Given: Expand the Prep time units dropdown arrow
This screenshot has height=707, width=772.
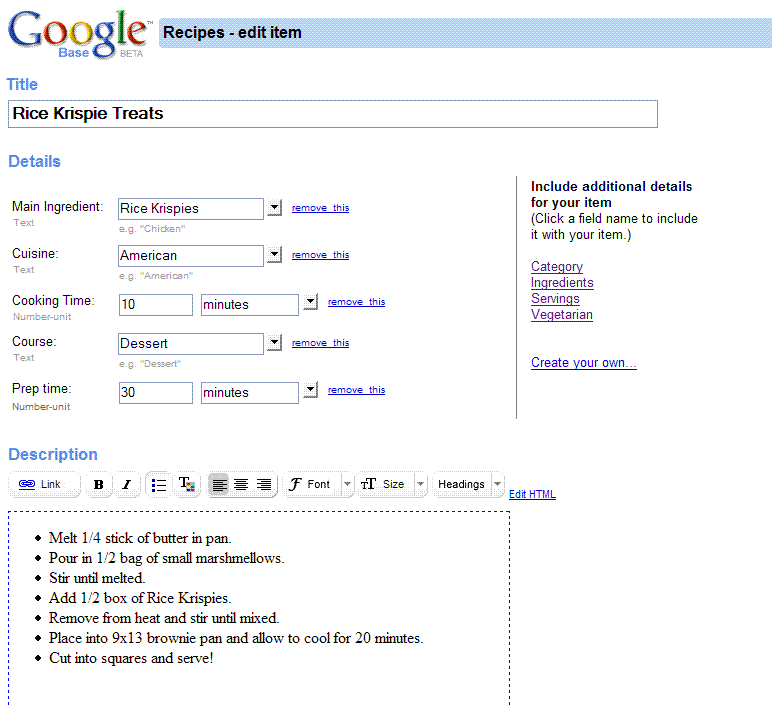Looking at the screenshot, I should pos(310,389).
